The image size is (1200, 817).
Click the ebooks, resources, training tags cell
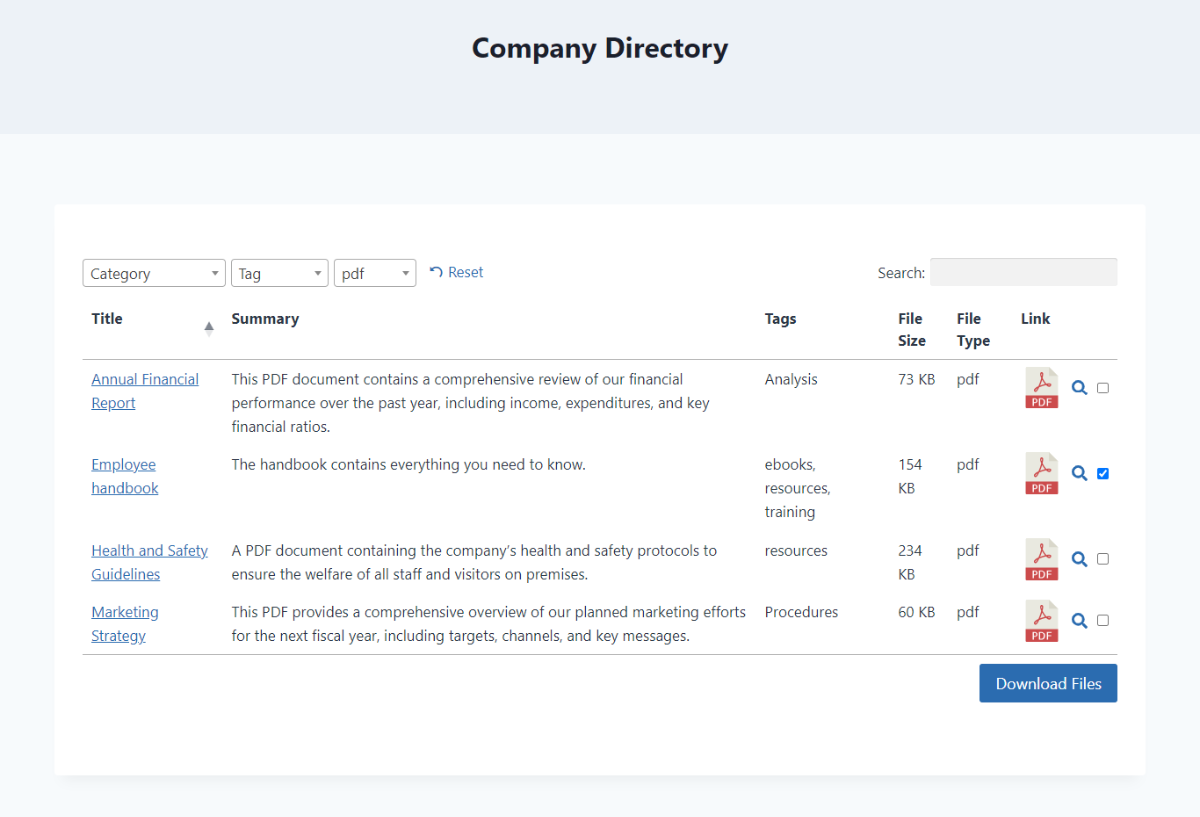point(798,488)
